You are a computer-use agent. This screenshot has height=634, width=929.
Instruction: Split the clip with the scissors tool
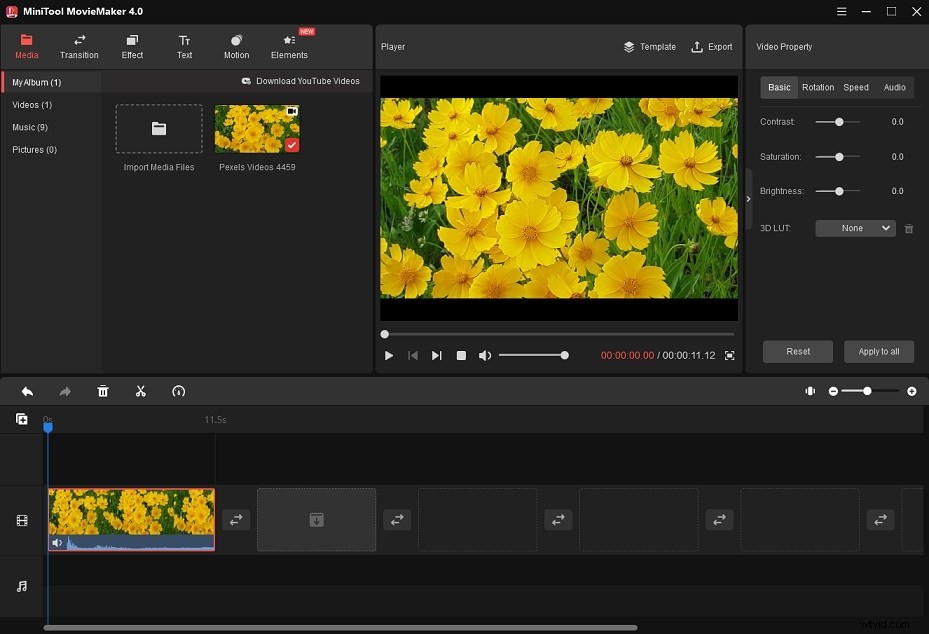(141, 391)
